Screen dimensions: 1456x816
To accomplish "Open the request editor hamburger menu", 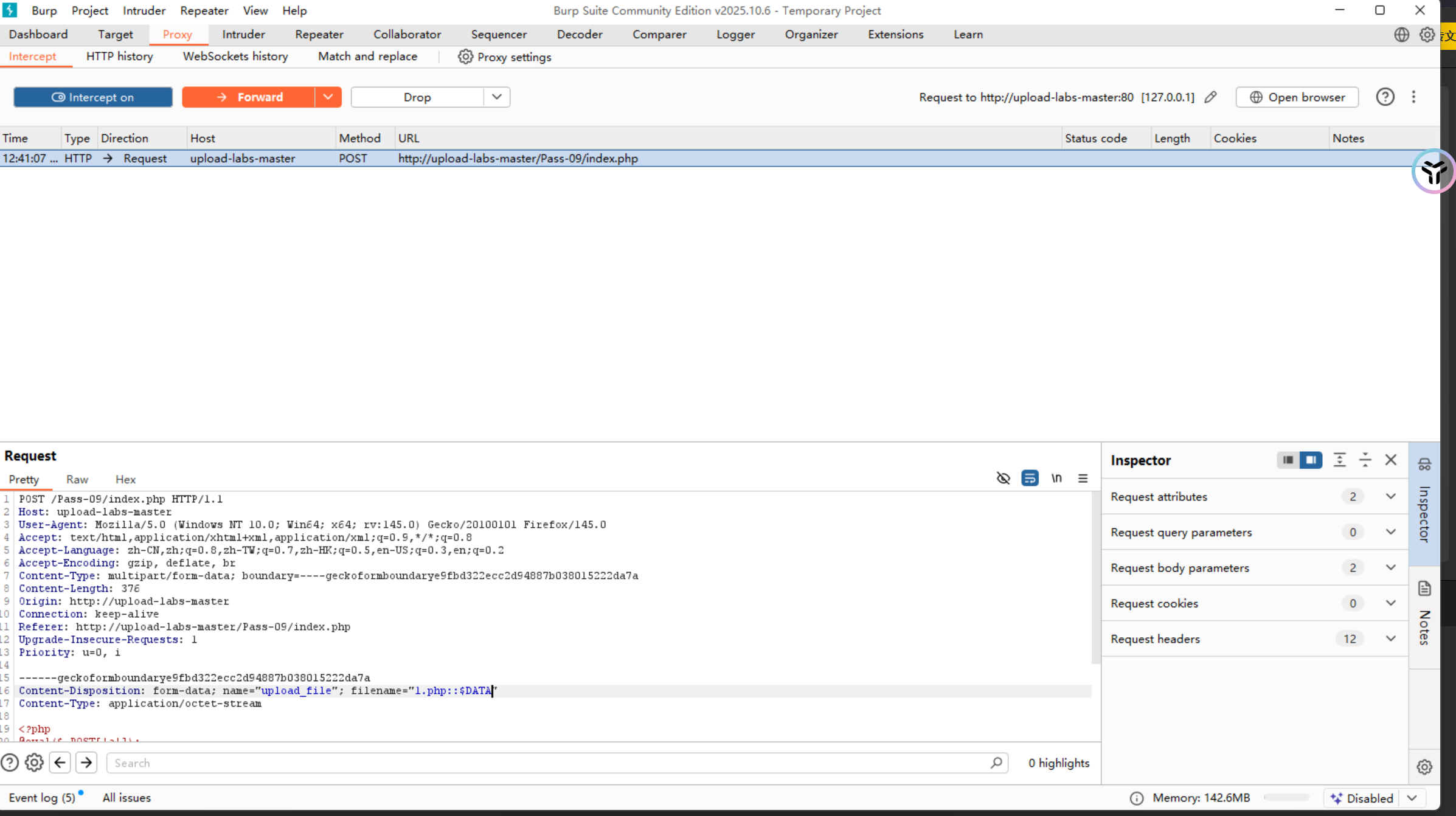I will (1083, 479).
